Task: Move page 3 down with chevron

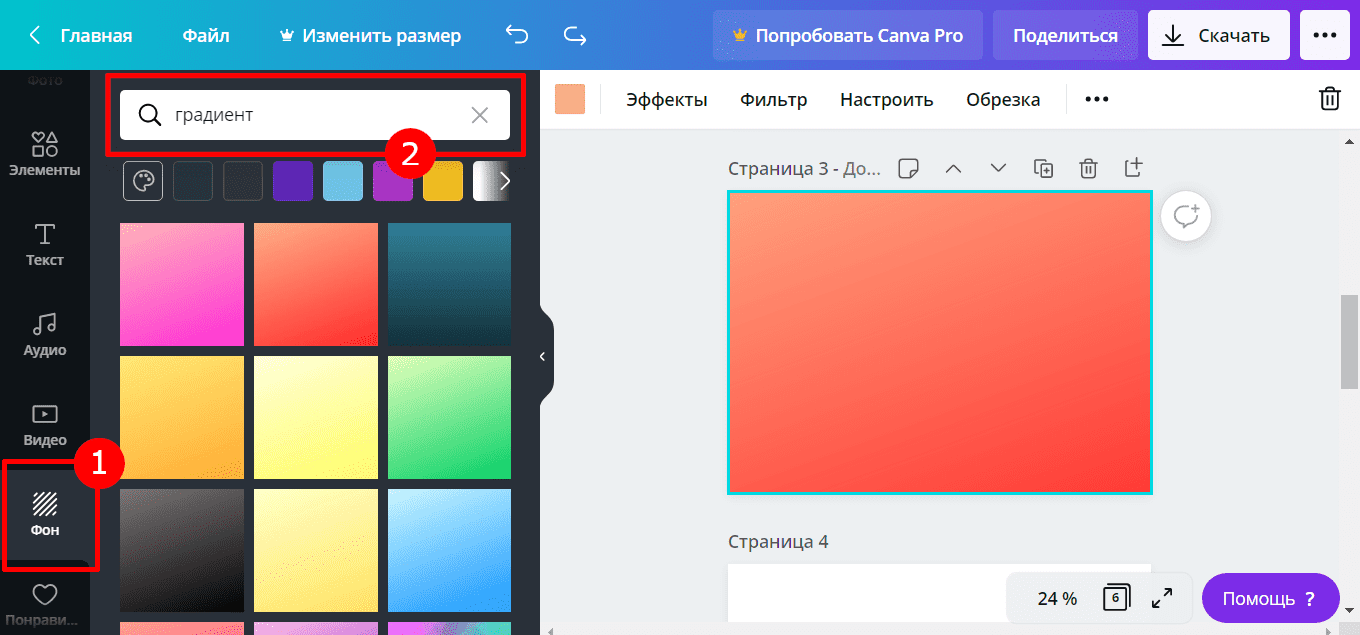Action: click(x=998, y=169)
